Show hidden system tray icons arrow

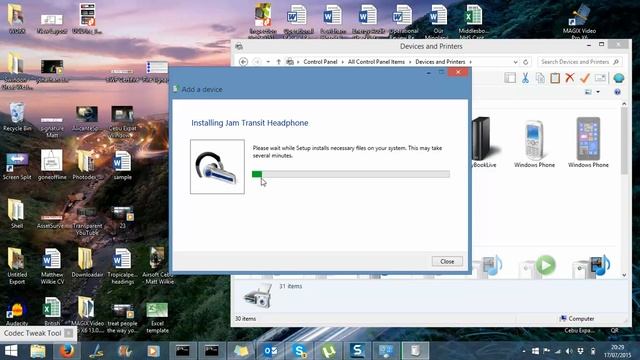point(524,351)
